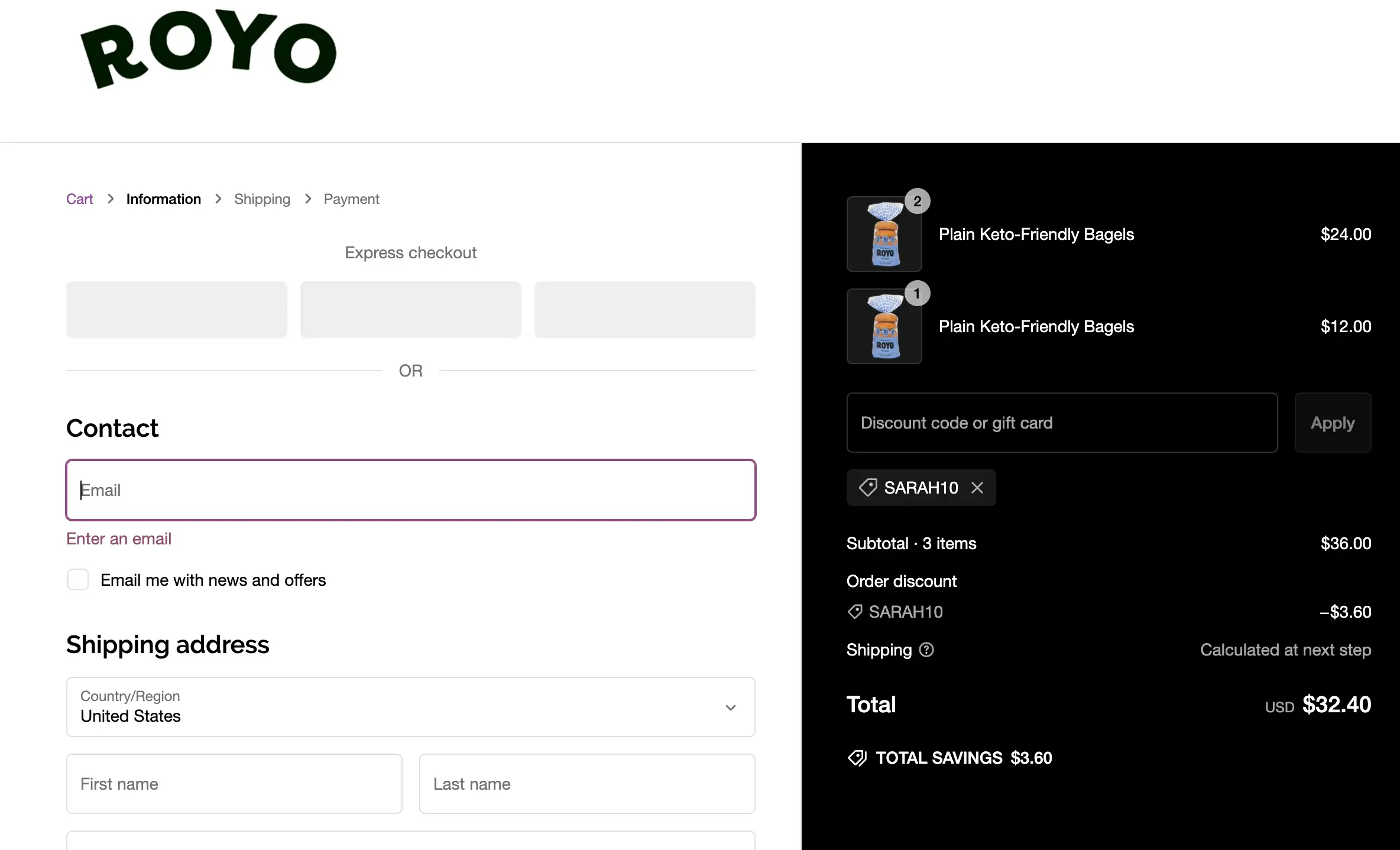1400x850 pixels.
Task: Click the quantity 2 badge on bagels
Action: tap(917, 202)
